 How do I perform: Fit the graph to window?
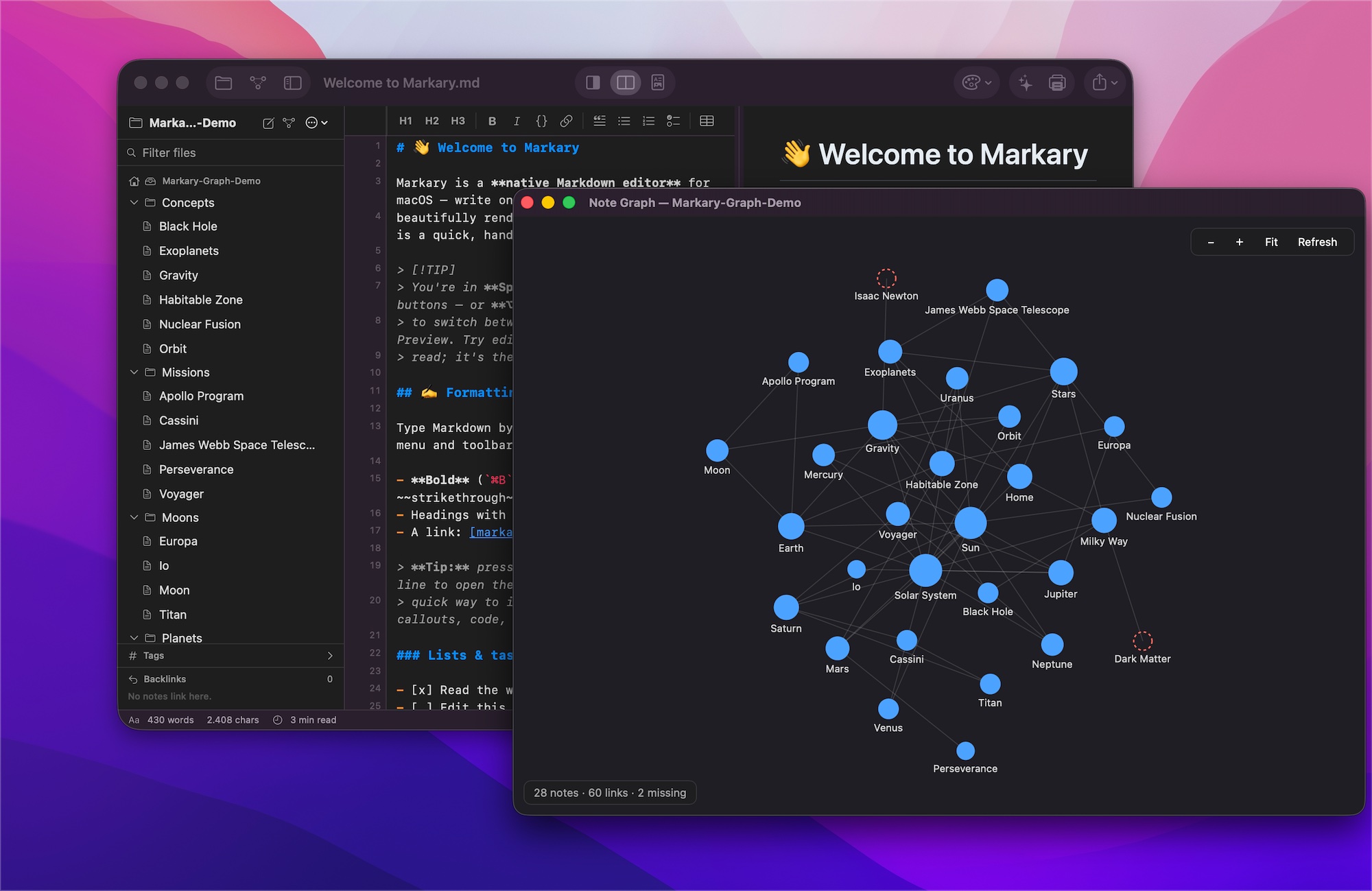click(1271, 242)
